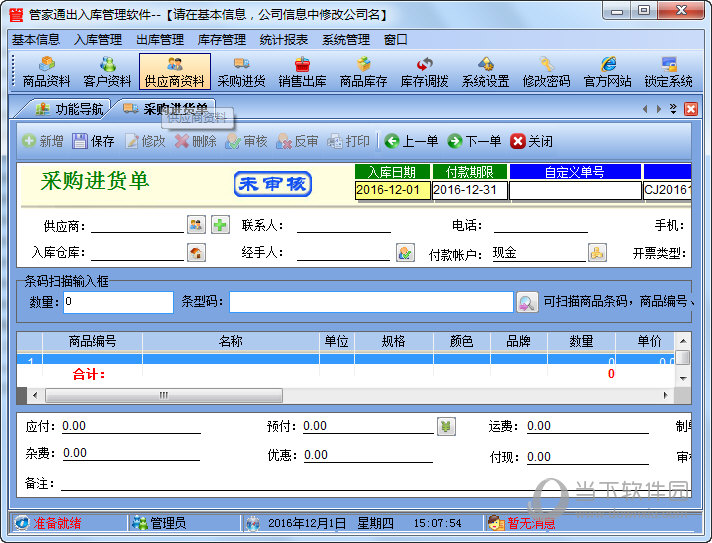
Task: Click 关闭 in the order toolbar
Action: click(x=531, y=141)
